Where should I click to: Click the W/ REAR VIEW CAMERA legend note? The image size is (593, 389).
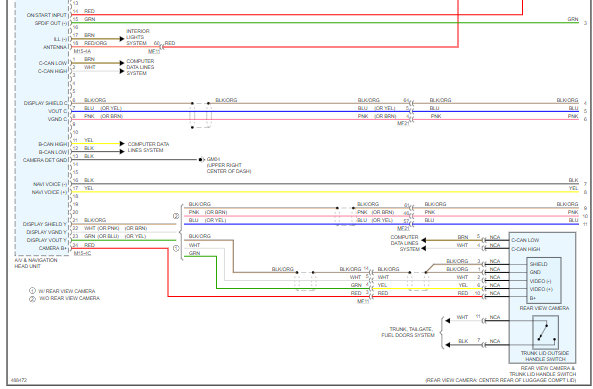67,291
